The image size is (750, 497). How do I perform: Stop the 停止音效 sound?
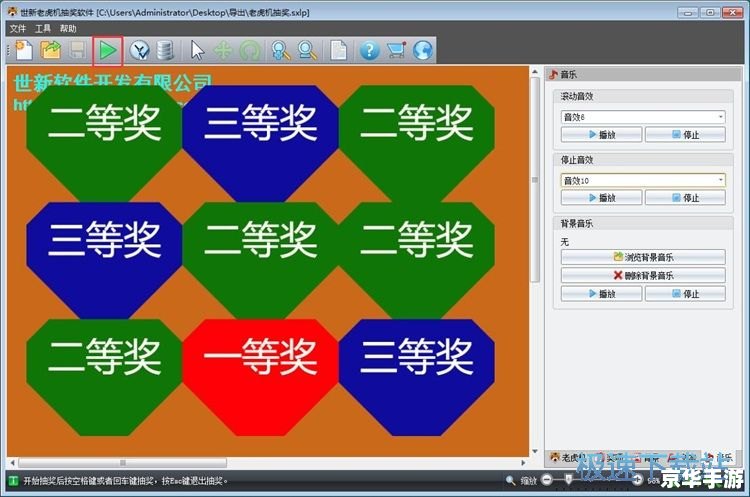point(685,198)
